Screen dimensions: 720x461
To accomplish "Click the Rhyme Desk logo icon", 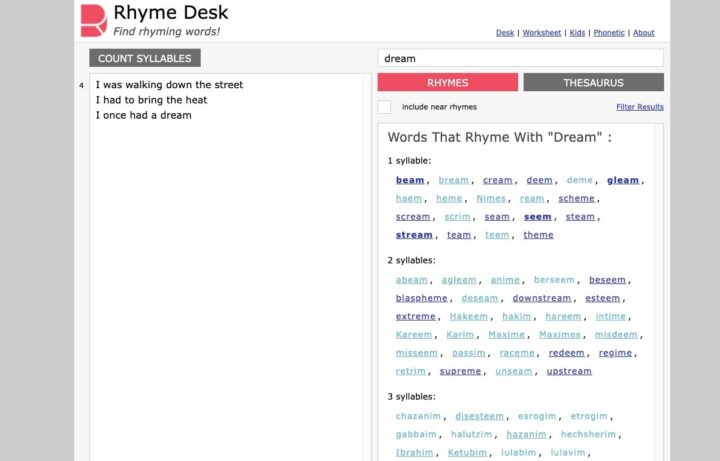I will (x=93, y=20).
